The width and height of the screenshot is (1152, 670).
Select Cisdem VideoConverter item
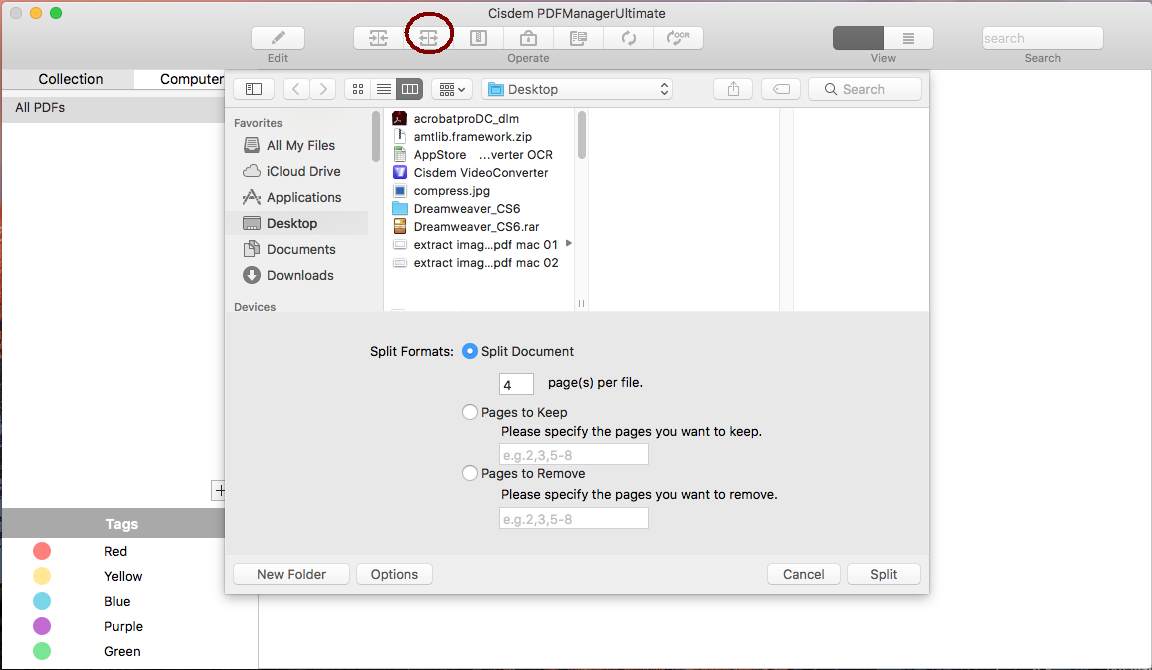pos(481,173)
